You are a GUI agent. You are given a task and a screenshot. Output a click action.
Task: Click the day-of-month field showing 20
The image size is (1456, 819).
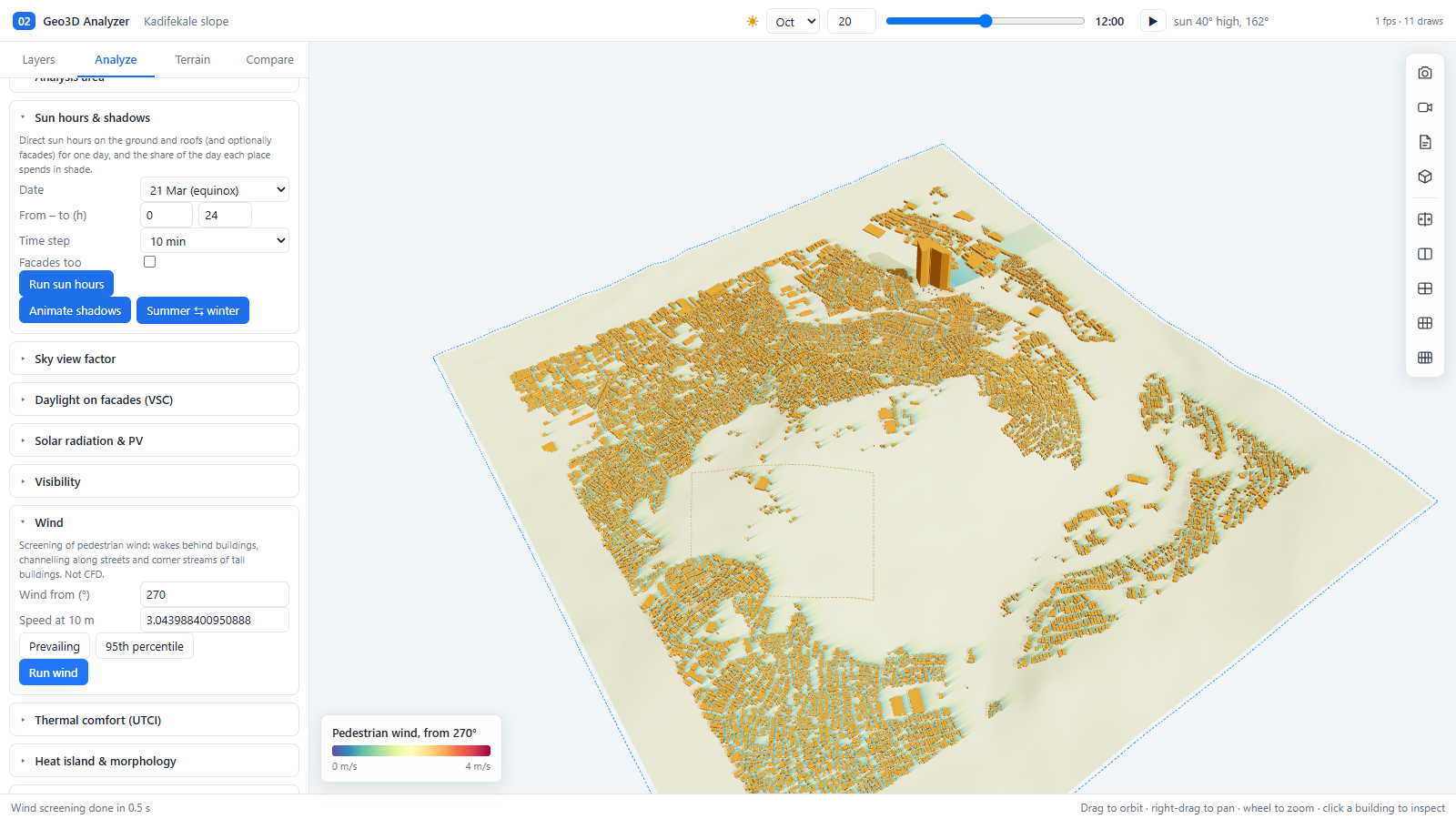852,21
